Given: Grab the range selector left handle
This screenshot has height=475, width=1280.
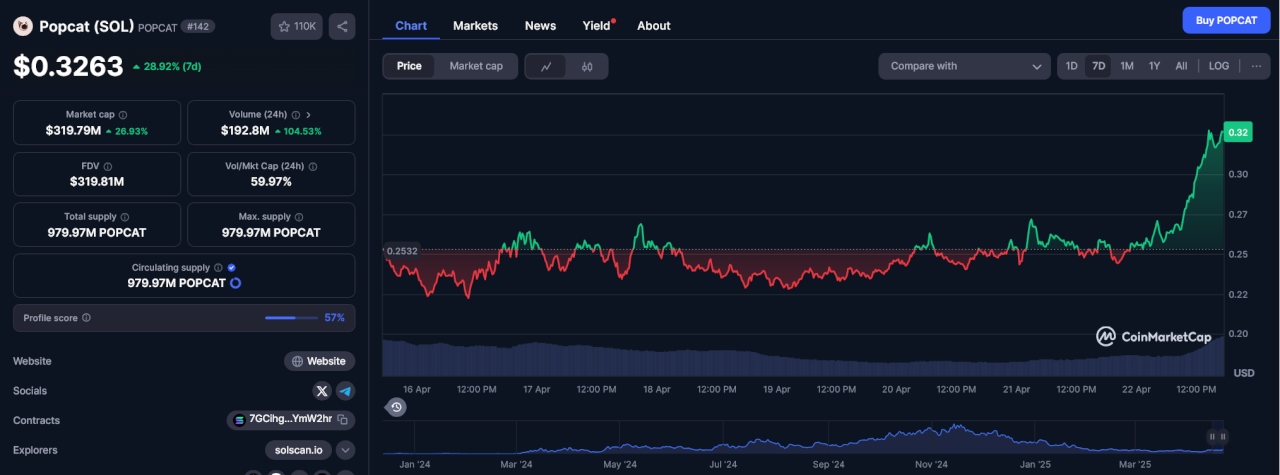Looking at the screenshot, I should pyautogui.click(x=1212, y=436).
